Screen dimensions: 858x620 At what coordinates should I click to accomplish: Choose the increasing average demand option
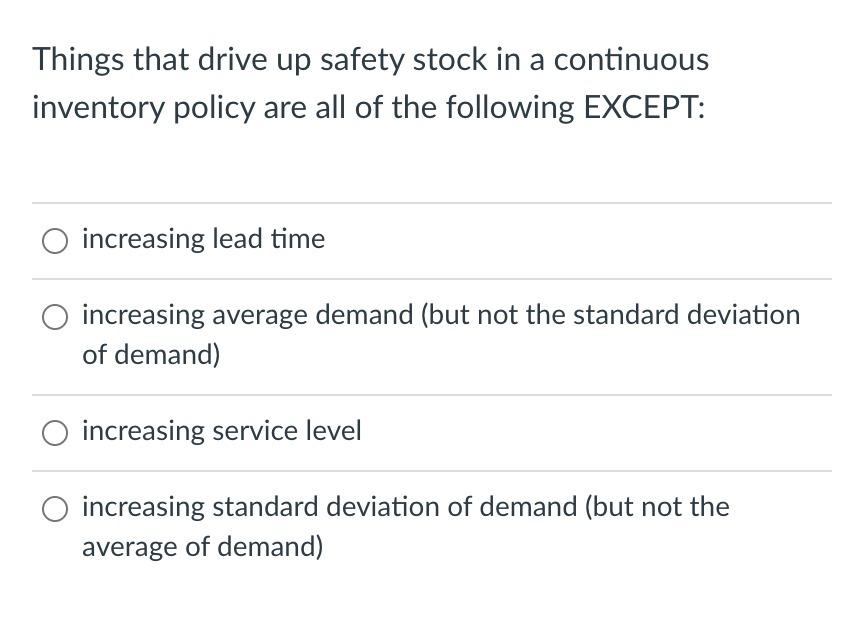pyautogui.click(x=55, y=316)
